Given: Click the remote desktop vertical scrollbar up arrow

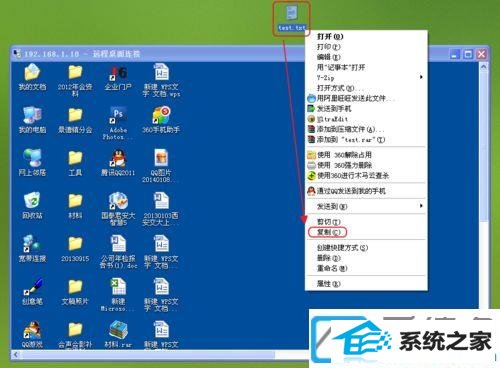Looking at the screenshot, I should 484,67.
